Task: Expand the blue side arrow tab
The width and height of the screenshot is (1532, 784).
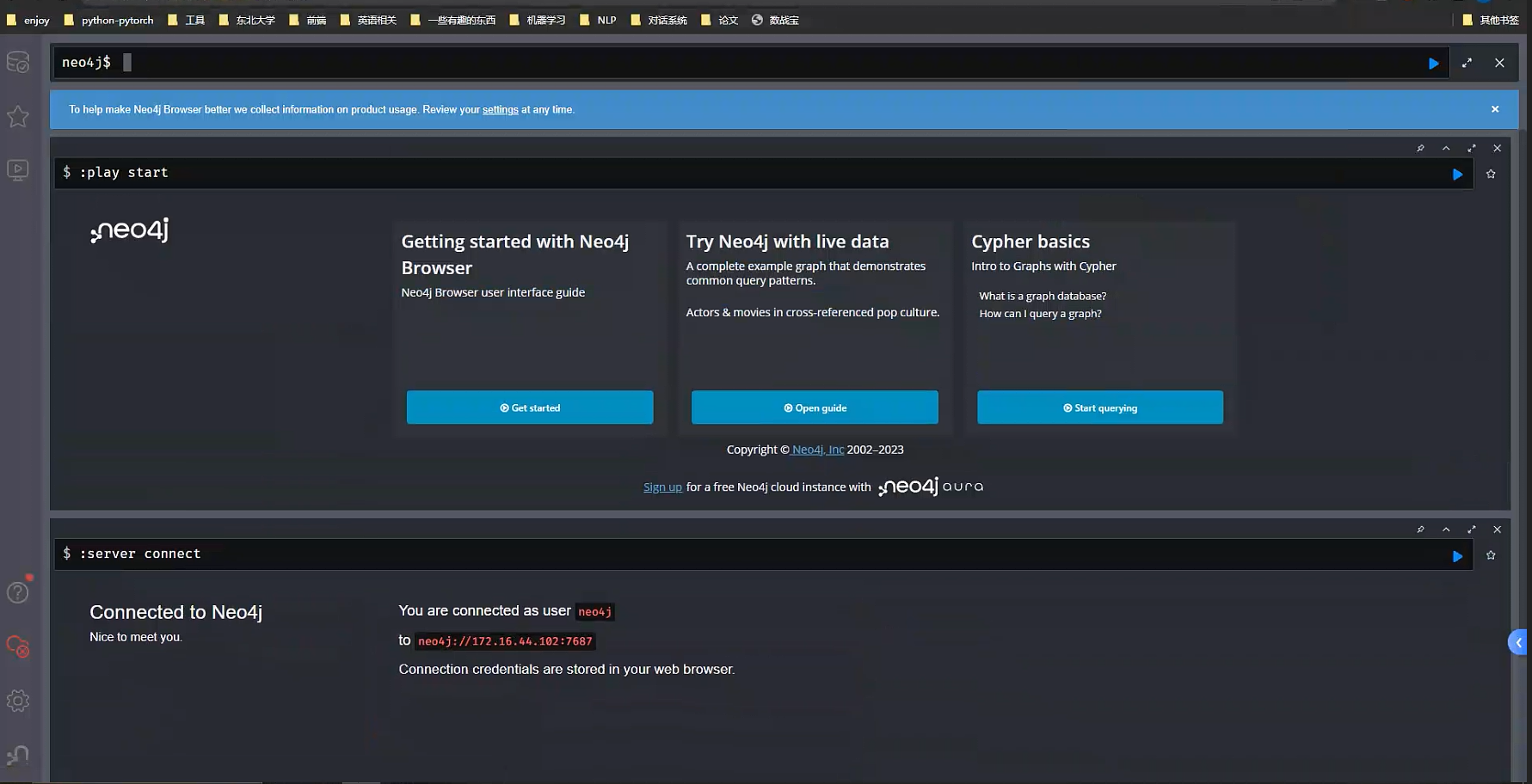Action: (x=1518, y=642)
